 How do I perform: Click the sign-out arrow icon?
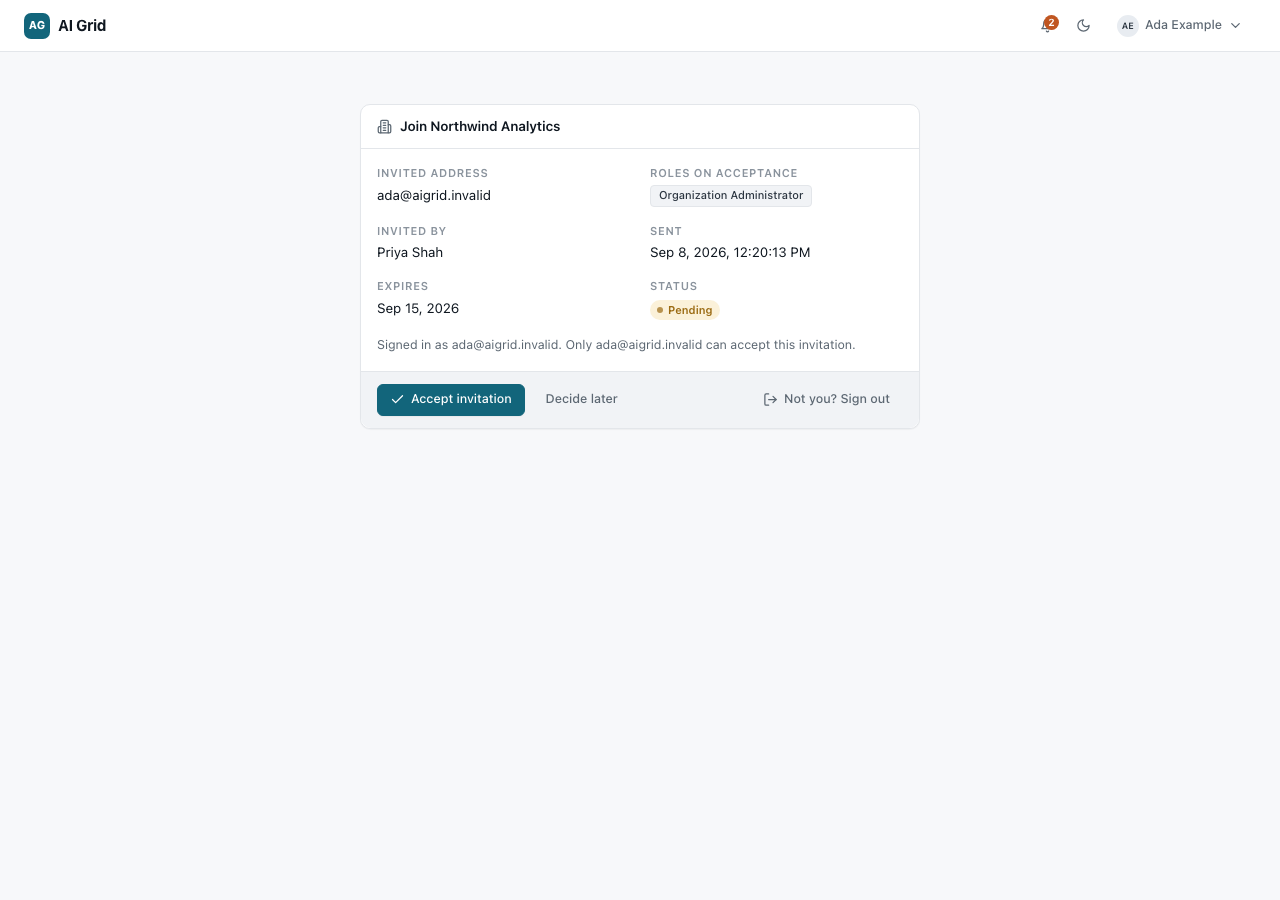[770, 400]
